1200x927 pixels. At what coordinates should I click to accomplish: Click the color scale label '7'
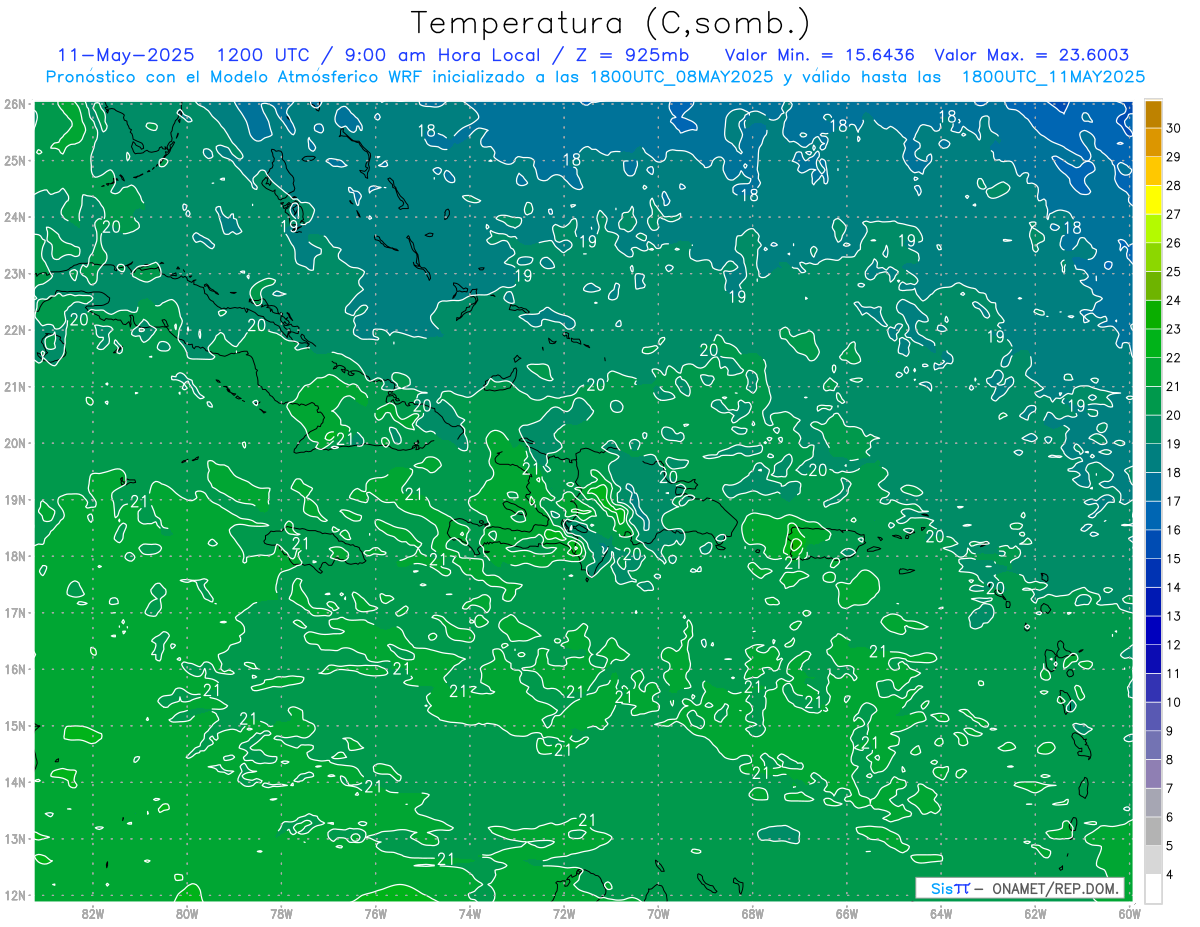(x=1170, y=788)
